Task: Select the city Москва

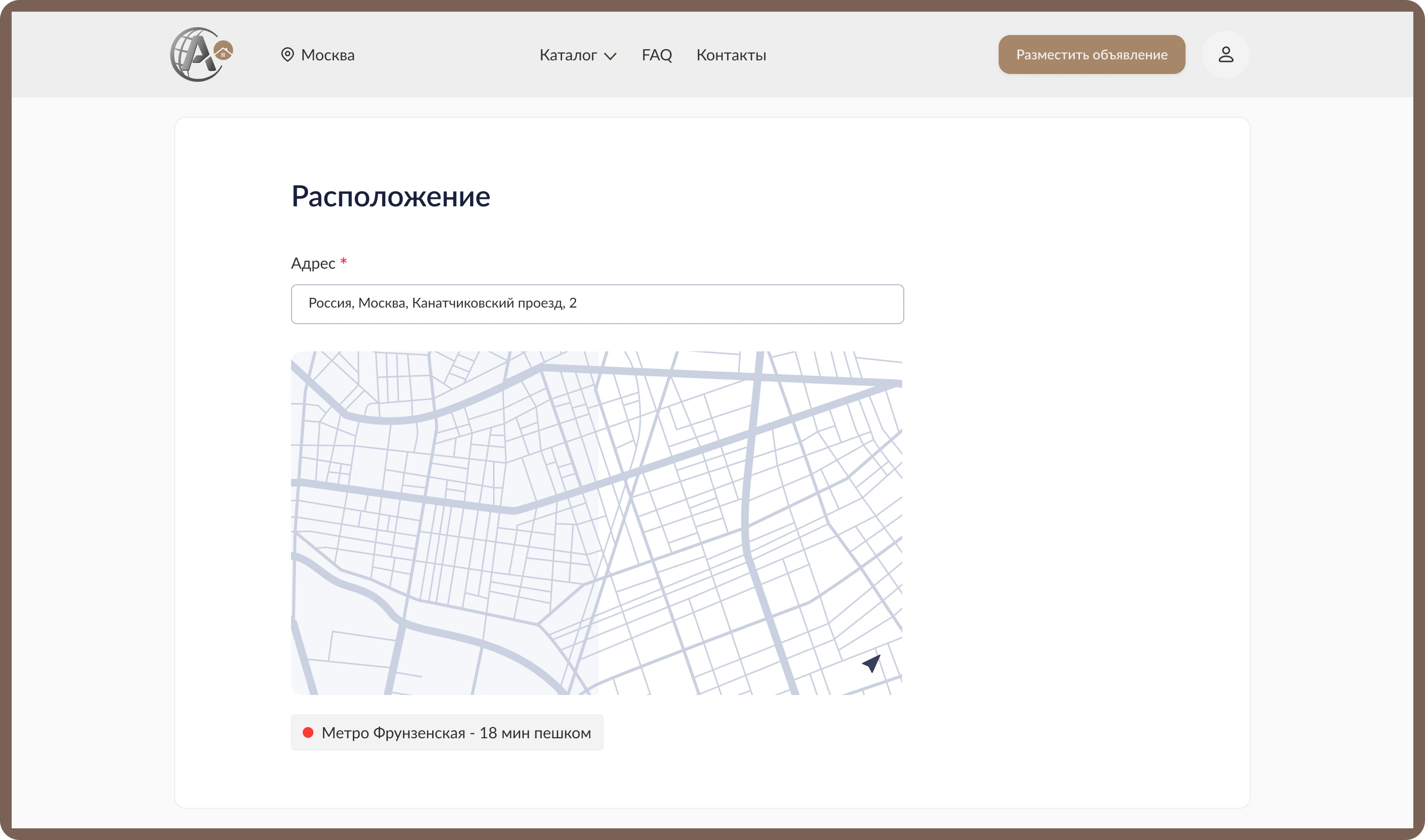Action: click(x=328, y=55)
